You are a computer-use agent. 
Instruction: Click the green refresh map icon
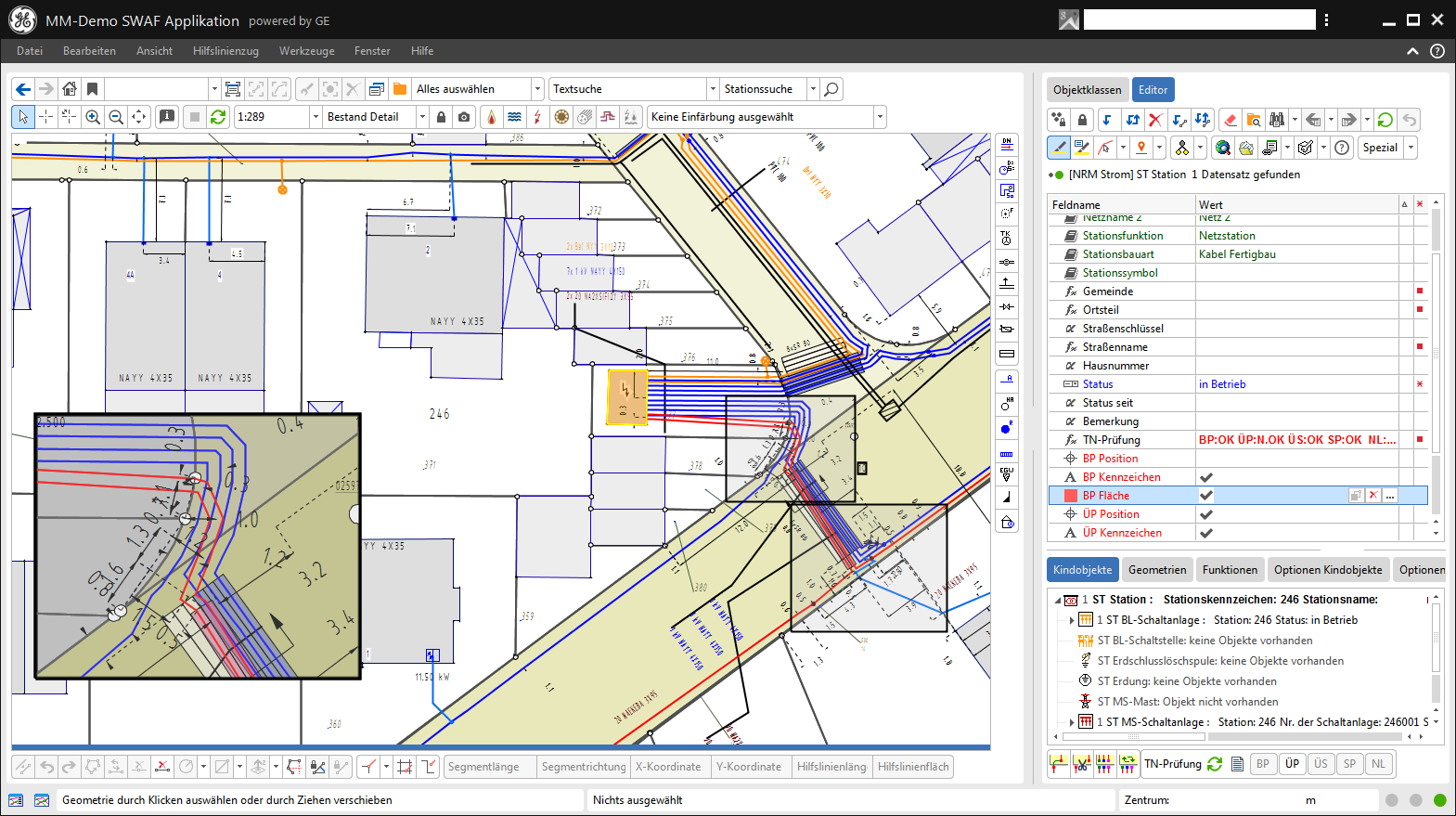[218, 117]
